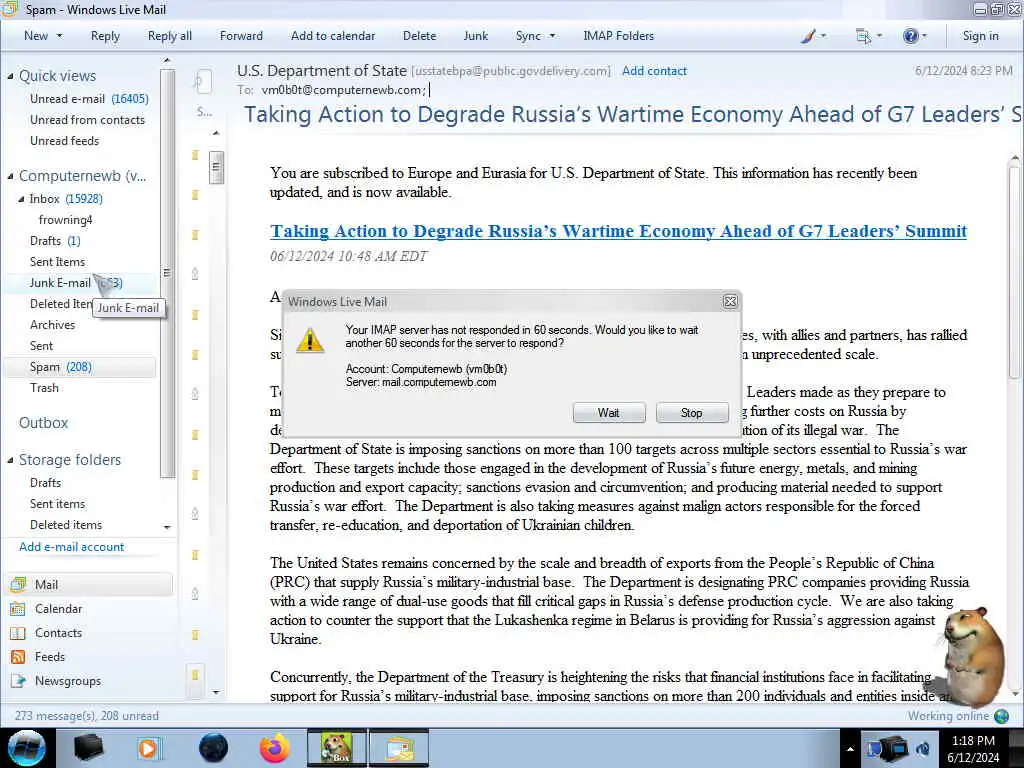
Task: Click the dark globe taskbar icon
Action: click(213, 748)
